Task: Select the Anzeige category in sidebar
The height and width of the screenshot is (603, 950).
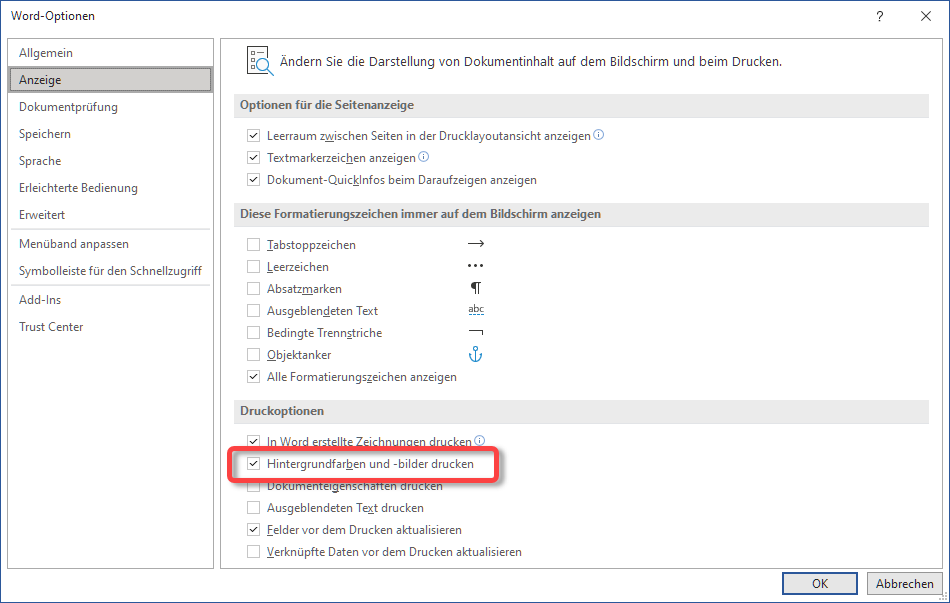Action: (110, 80)
